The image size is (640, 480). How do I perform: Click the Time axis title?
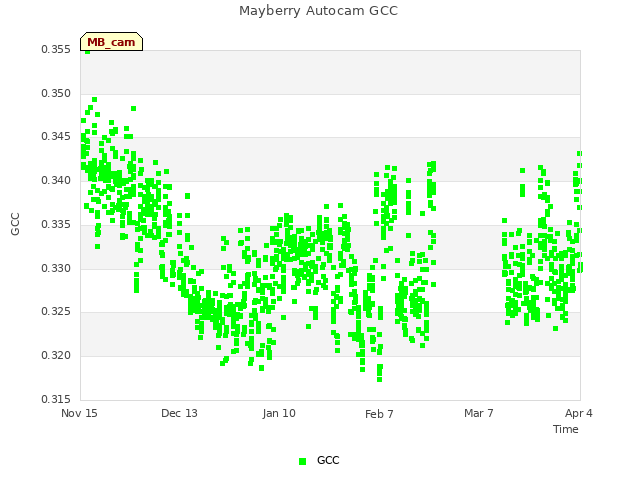[566, 429]
